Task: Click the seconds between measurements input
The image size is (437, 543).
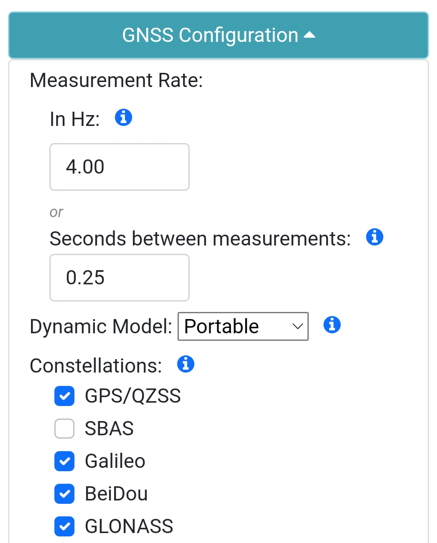Action: tap(119, 278)
